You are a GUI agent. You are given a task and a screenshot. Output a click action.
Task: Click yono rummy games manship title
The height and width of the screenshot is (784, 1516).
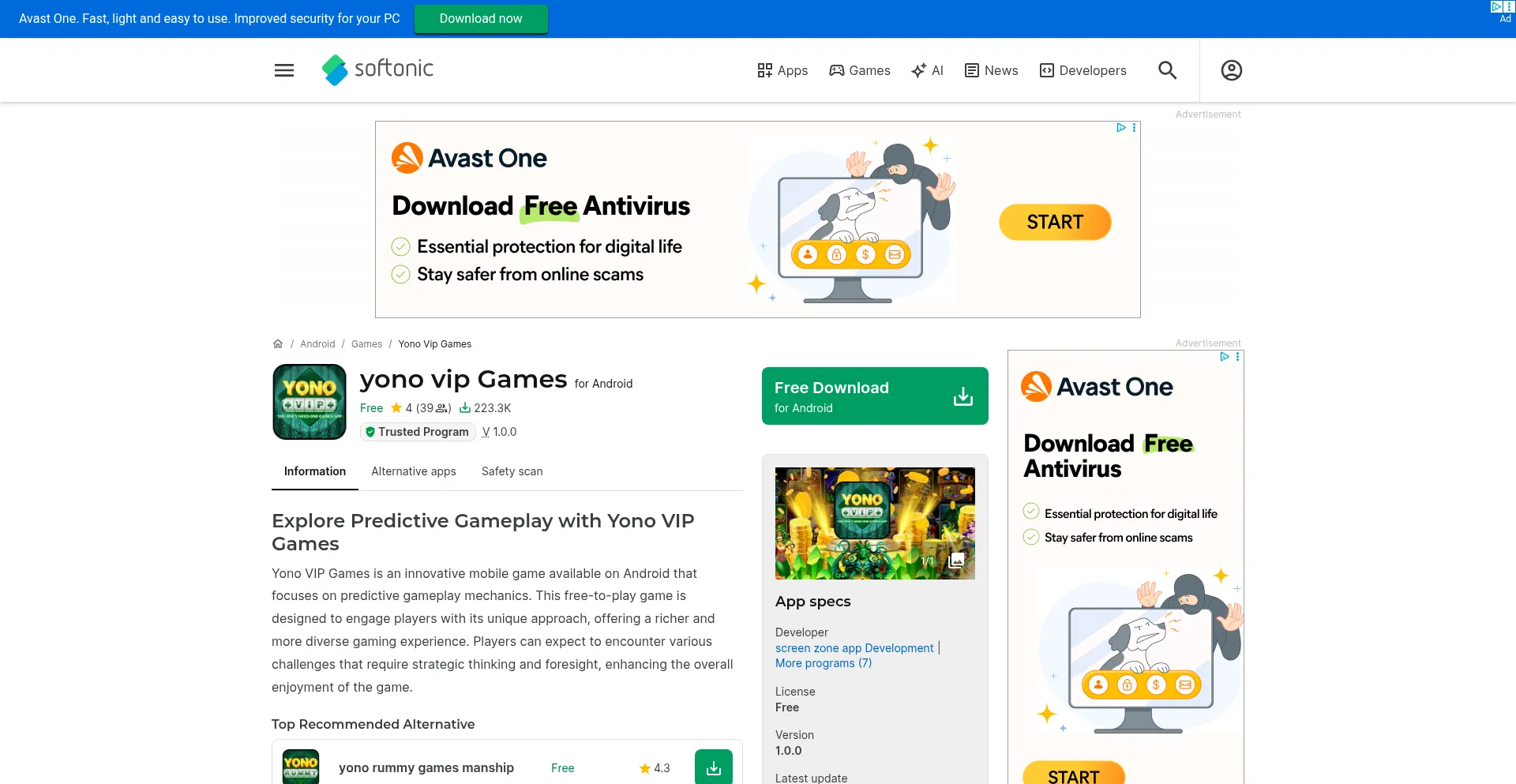[x=426, y=768]
